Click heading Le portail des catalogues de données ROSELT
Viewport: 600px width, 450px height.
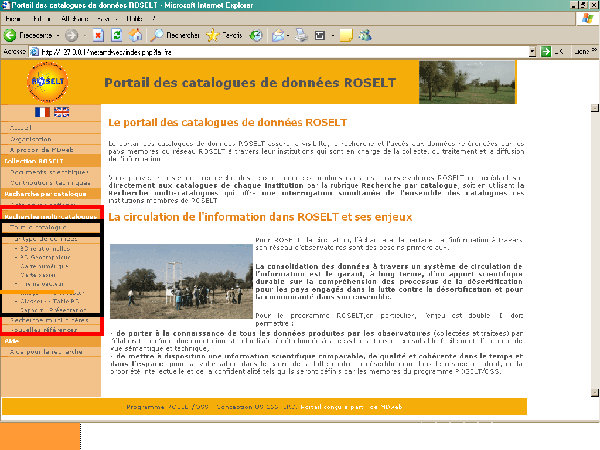[x=227, y=122]
